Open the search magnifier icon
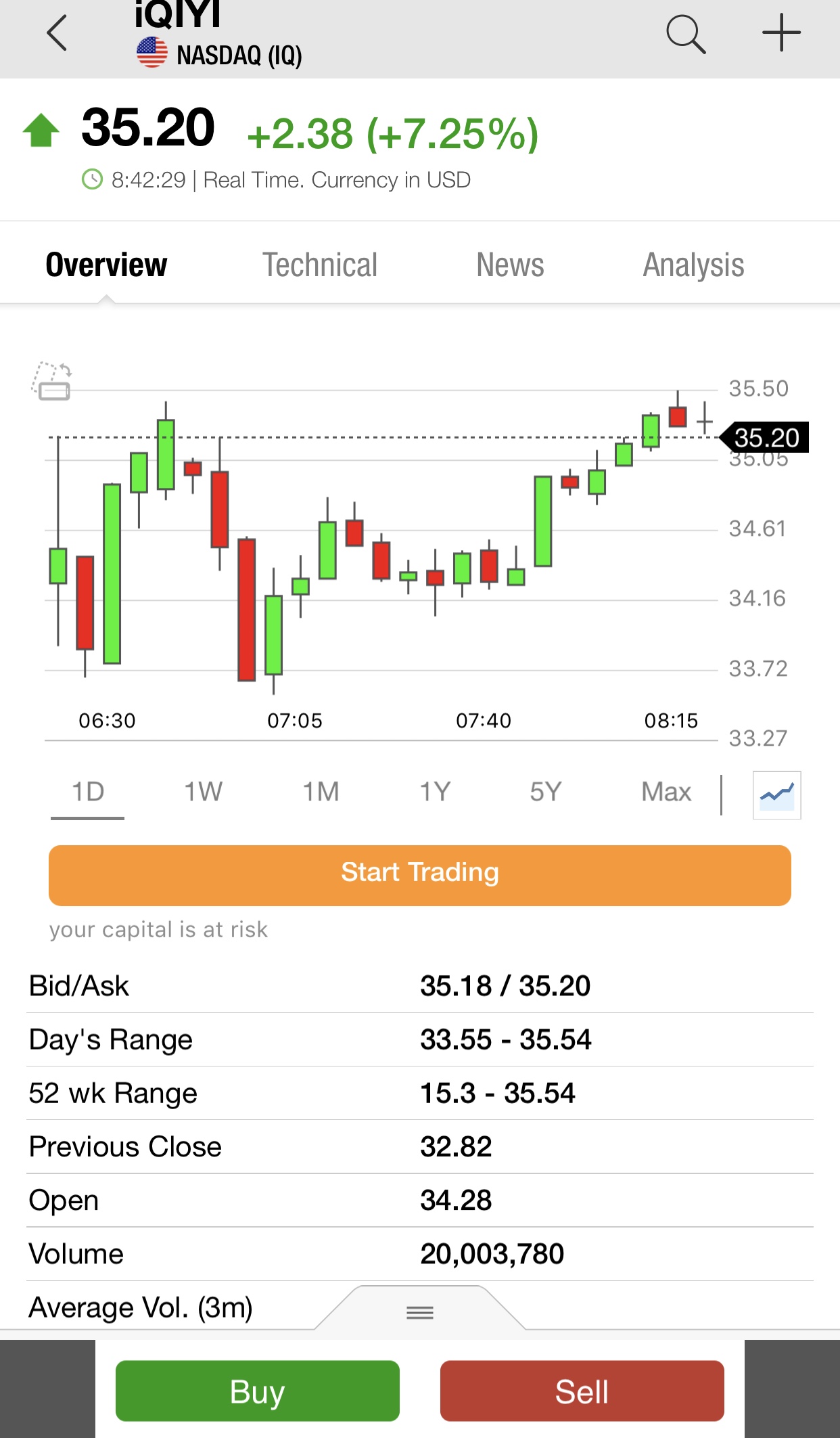The height and width of the screenshot is (1438, 840). 685,34
